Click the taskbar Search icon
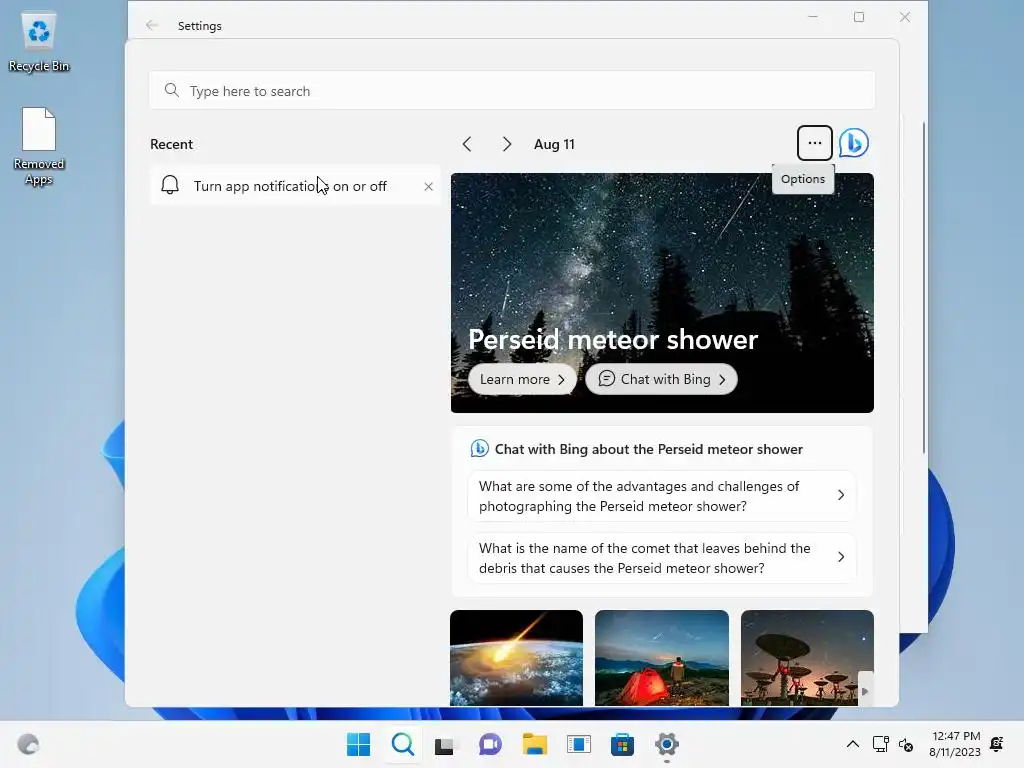 403,744
